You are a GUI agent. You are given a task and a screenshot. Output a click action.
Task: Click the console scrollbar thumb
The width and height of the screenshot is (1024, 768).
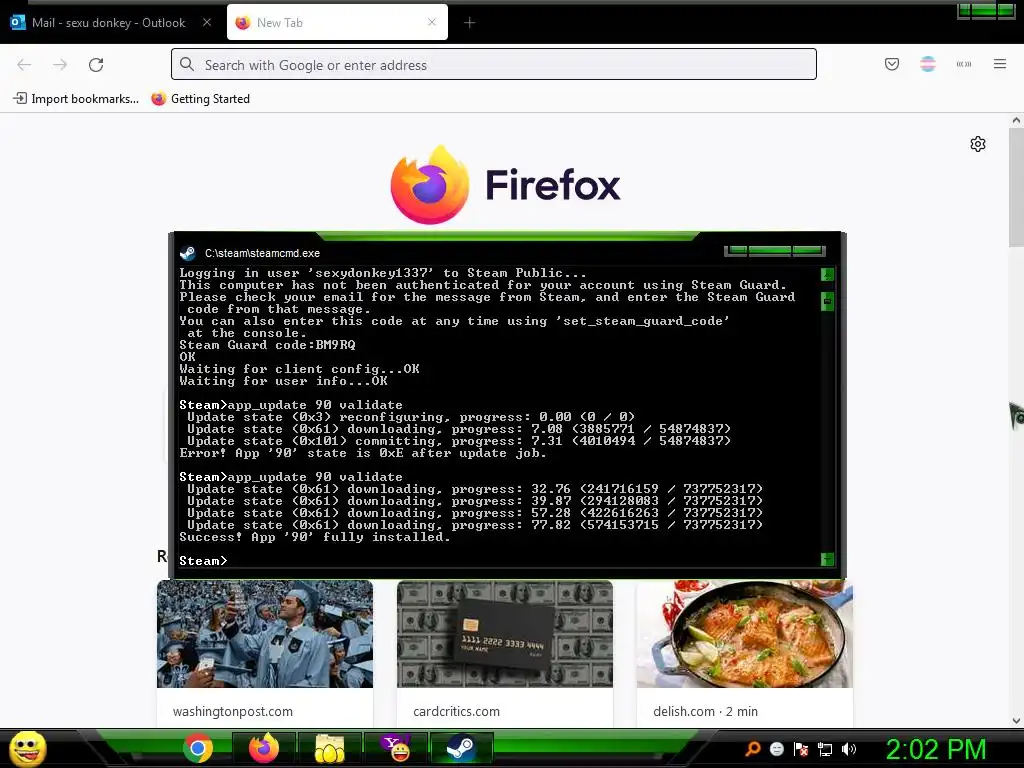(x=827, y=301)
